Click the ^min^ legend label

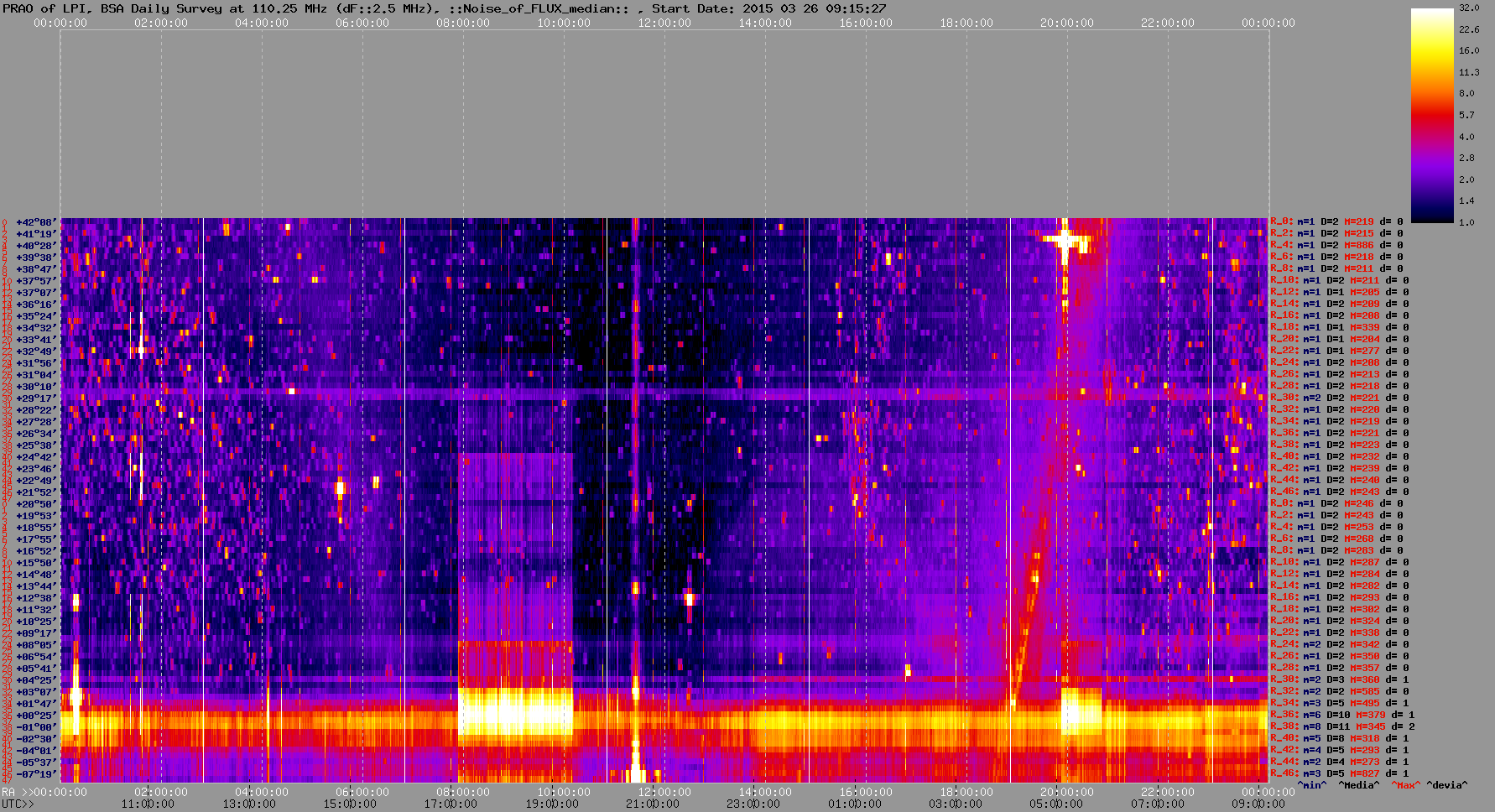1312,785
